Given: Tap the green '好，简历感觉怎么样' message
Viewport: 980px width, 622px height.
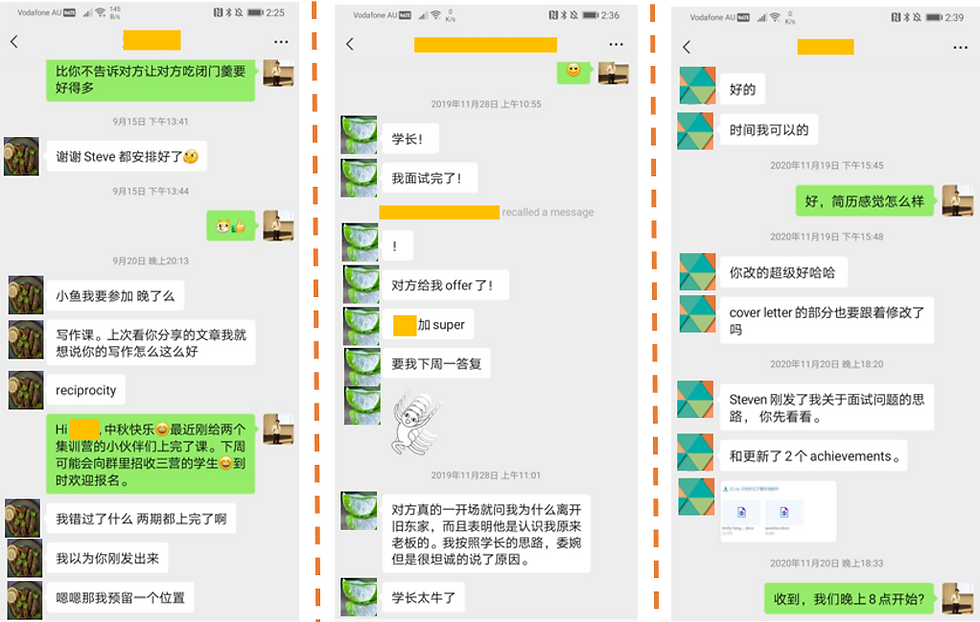Looking at the screenshot, I should 864,201.
